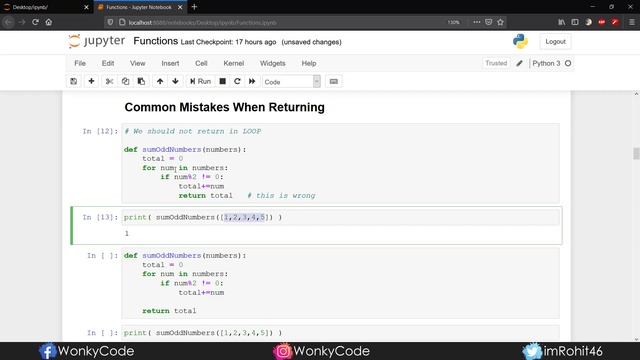Go forward in browser history
This screenshot has height=360, width=640.
[x=22, y=22]
